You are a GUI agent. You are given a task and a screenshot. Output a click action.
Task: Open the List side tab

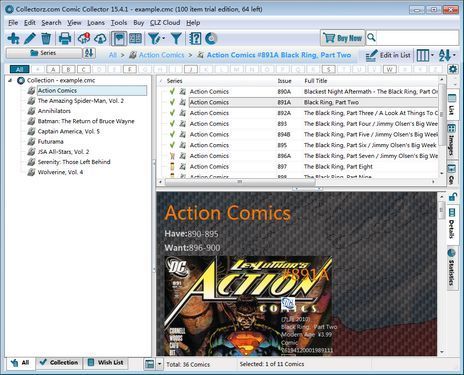coord(451,104)
